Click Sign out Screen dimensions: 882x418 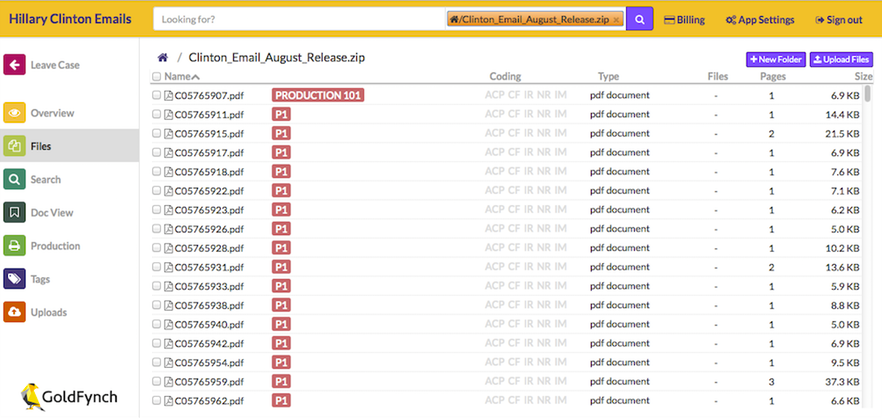coord(839,20)
